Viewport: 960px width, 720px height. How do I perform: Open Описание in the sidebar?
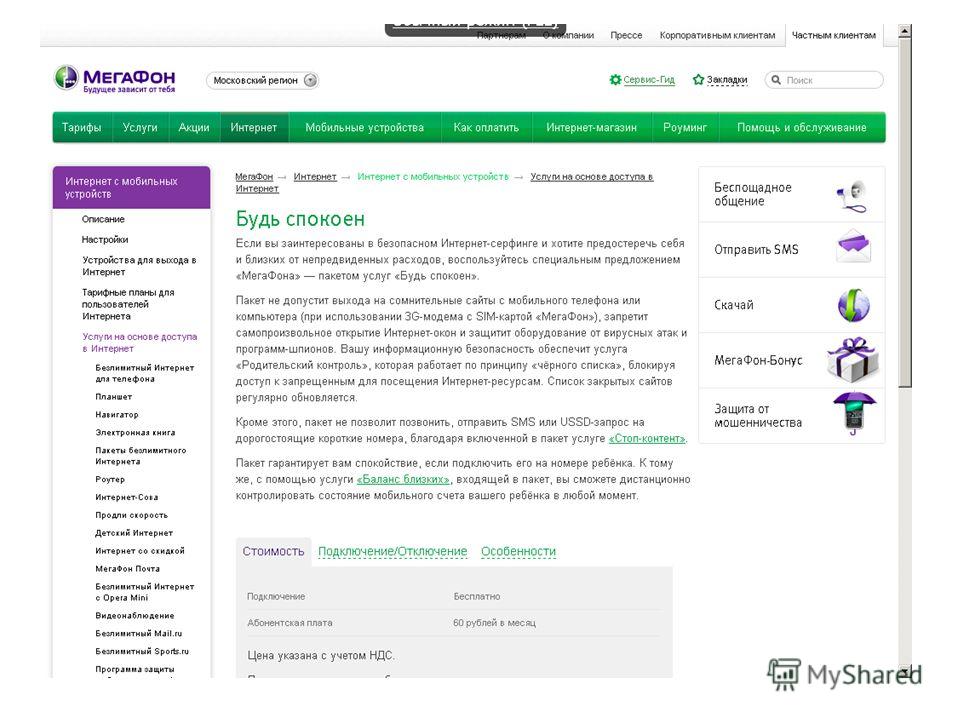103,219
